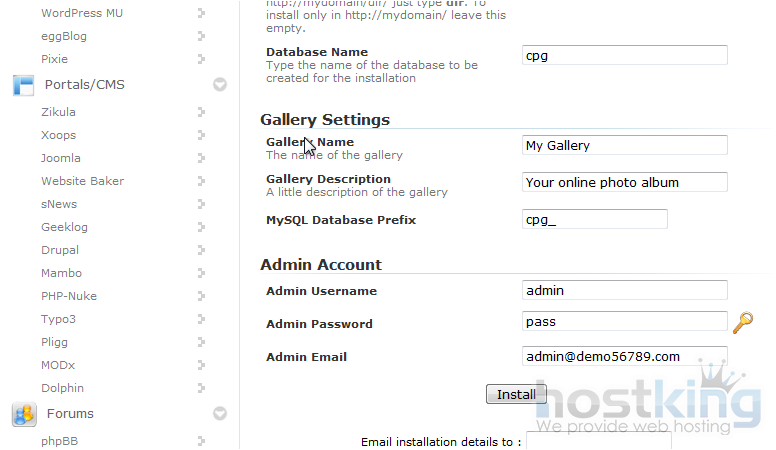
Task: Click the Portals/CMS category icon
Action: (23, 85)
